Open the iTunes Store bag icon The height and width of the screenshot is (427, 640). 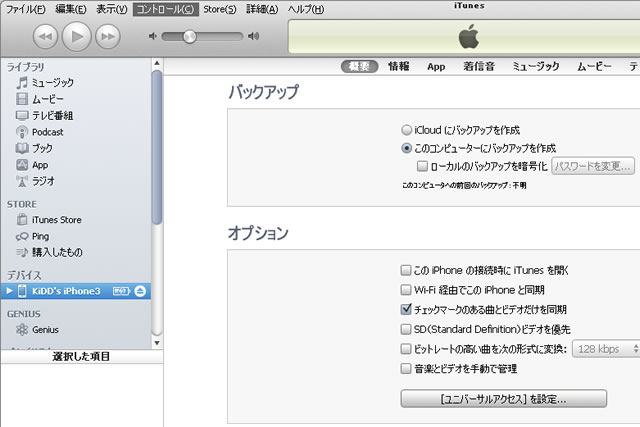tap(22, 220)
